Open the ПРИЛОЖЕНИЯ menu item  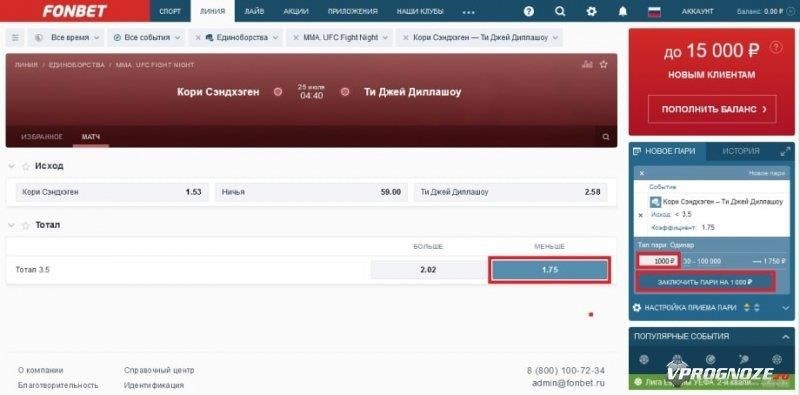(353, 11)
